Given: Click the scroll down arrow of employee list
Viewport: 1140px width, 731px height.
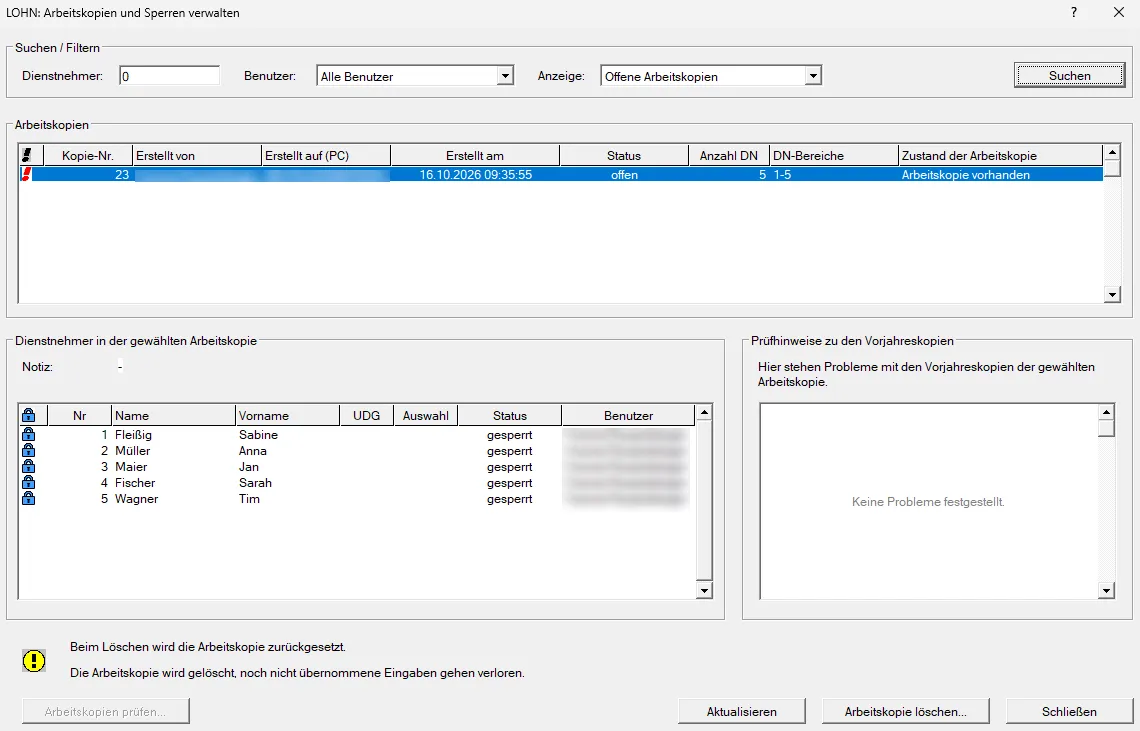Looking at the screenshot, I should pyautogui.click(x=703, y=591).
